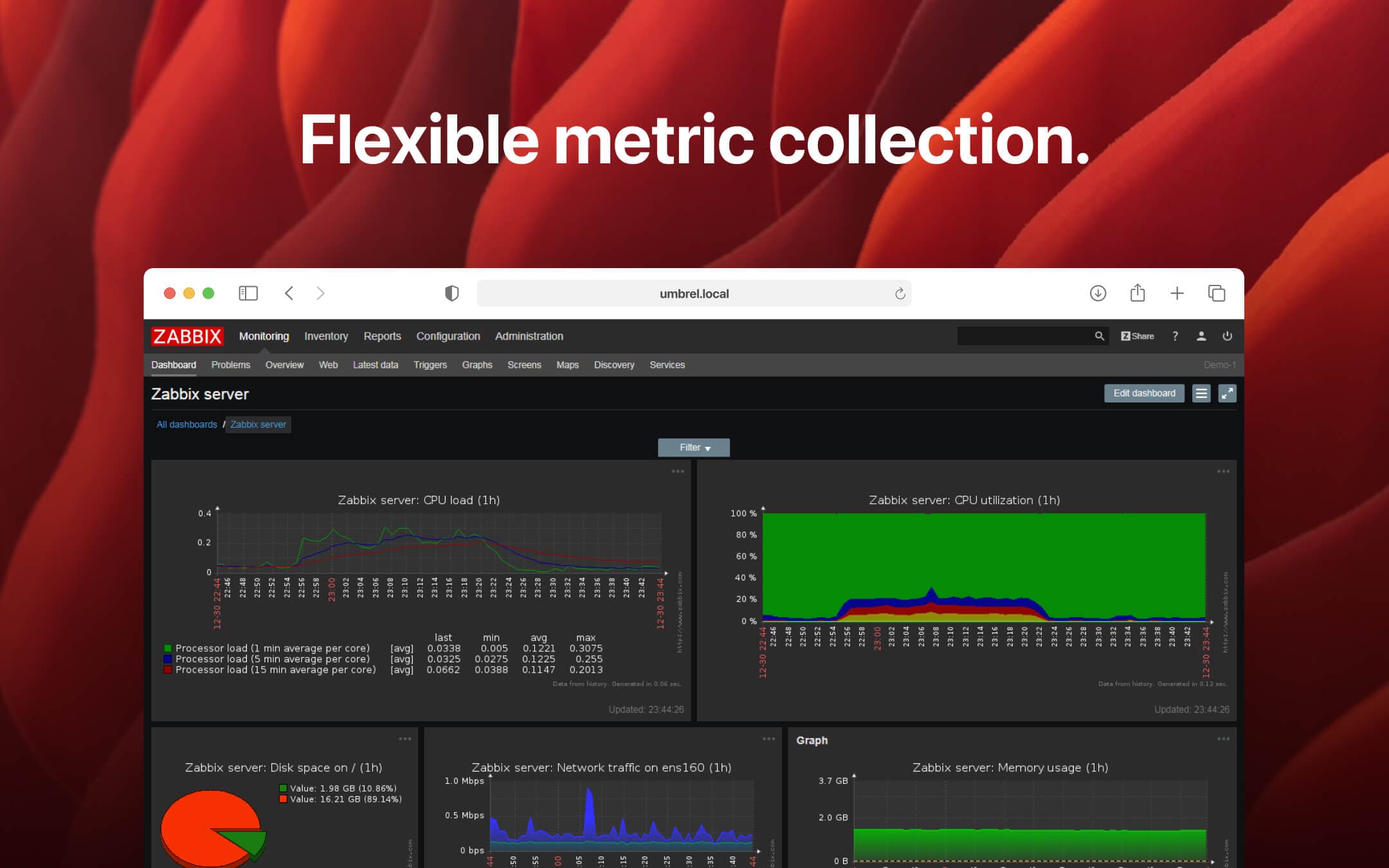Click the User profile icon
The height and width of the screenshot is (868, 1389).
pyautogui.click(x=1200, y=336)
